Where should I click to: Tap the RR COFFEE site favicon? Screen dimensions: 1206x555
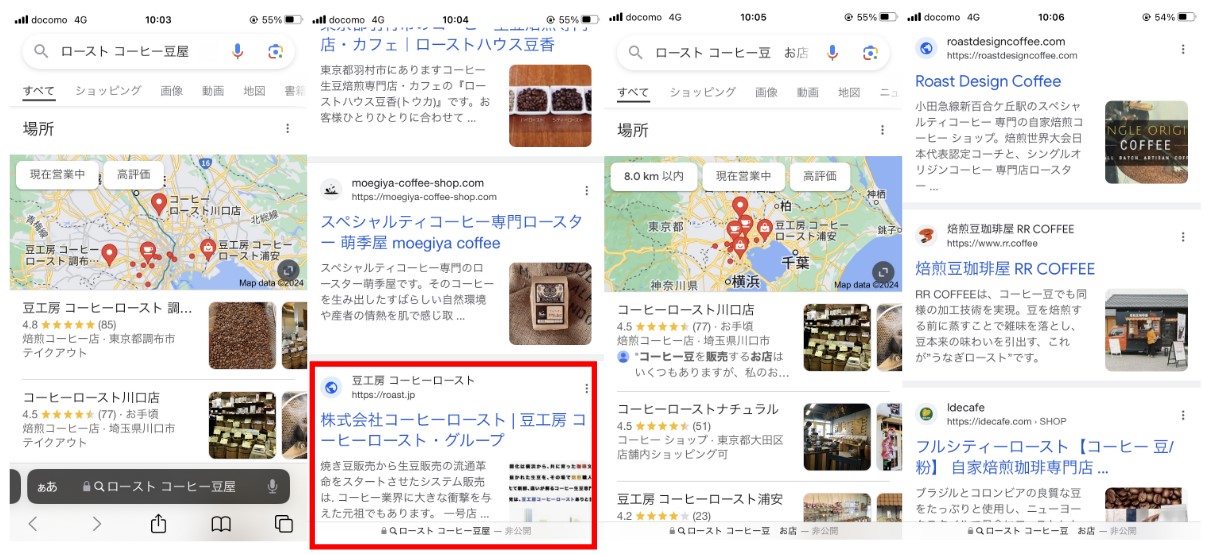[x=927, y=236]
